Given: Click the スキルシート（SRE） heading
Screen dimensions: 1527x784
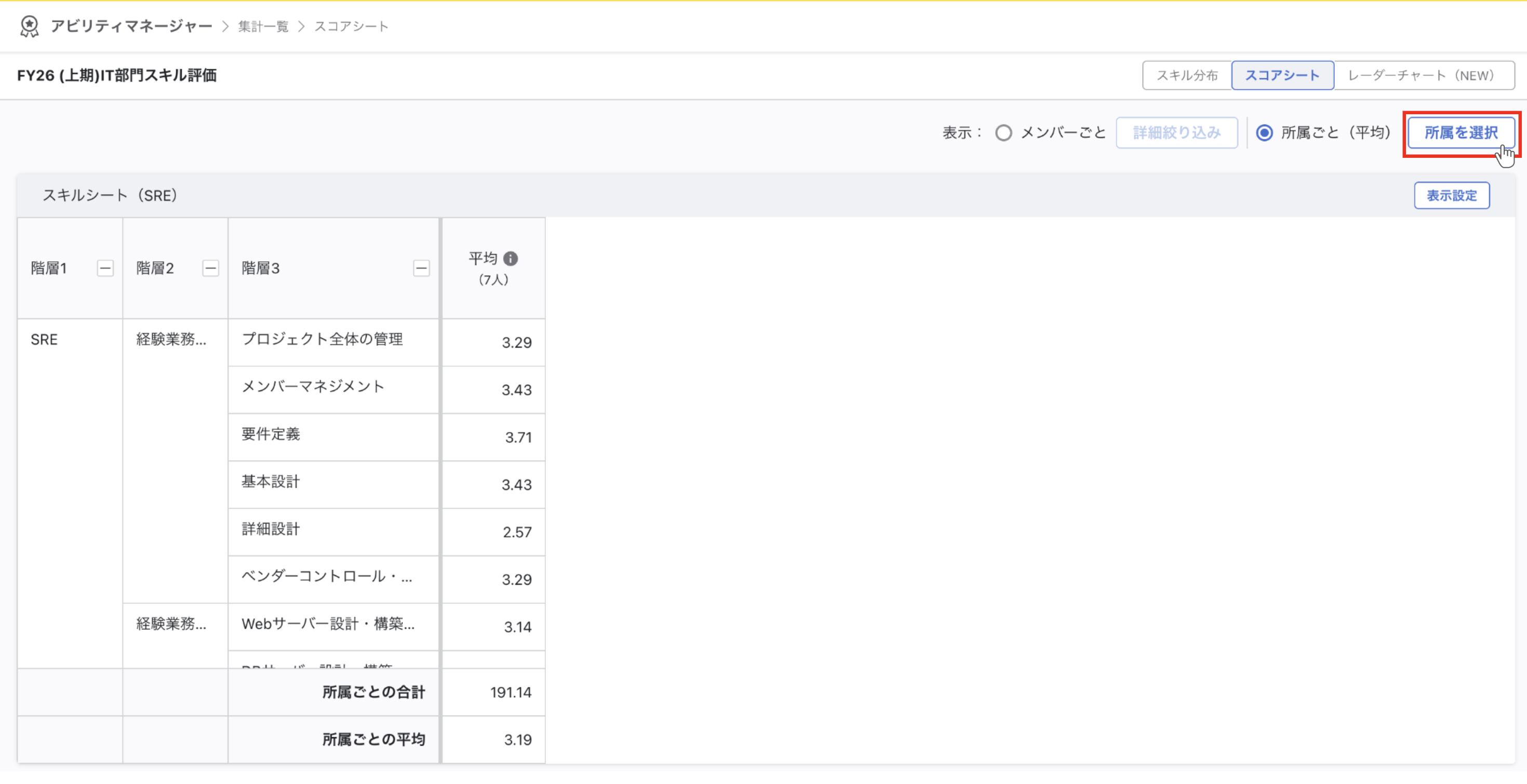Looking at the screenshot, I should click(x=110, y=196).
